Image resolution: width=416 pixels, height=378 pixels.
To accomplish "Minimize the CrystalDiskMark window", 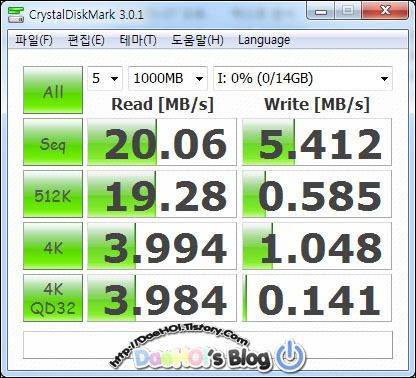I will pos(321,11).
